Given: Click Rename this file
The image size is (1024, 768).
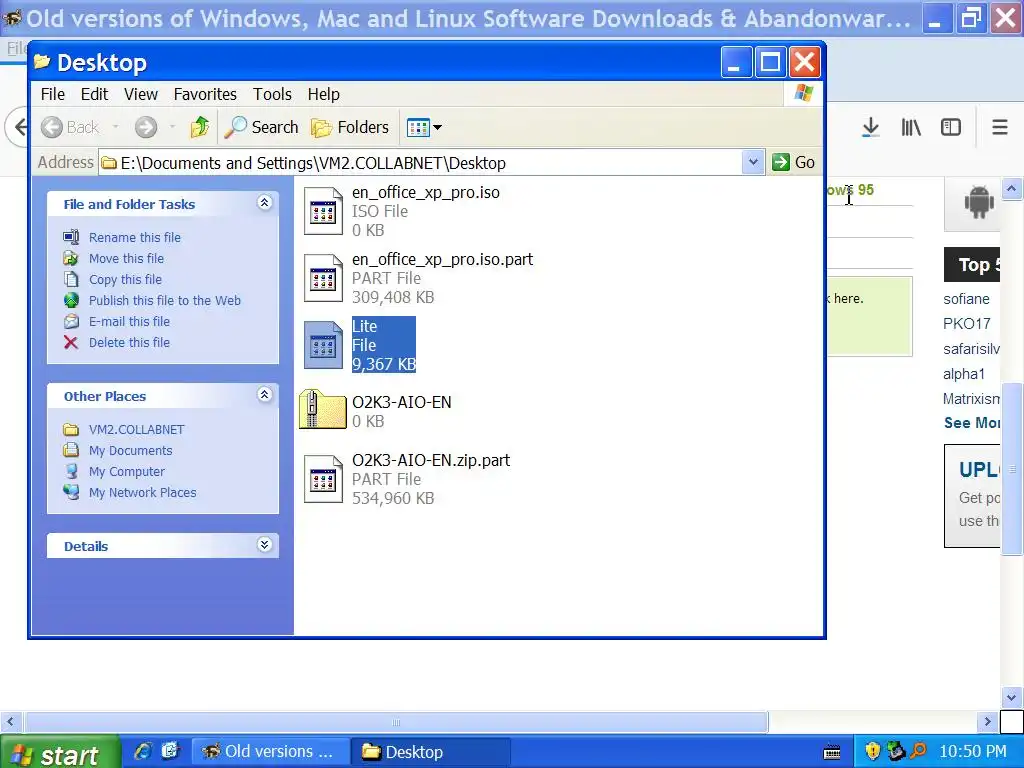Looking at the screenshot, I should pyautogui.click(x=135, y=237).
